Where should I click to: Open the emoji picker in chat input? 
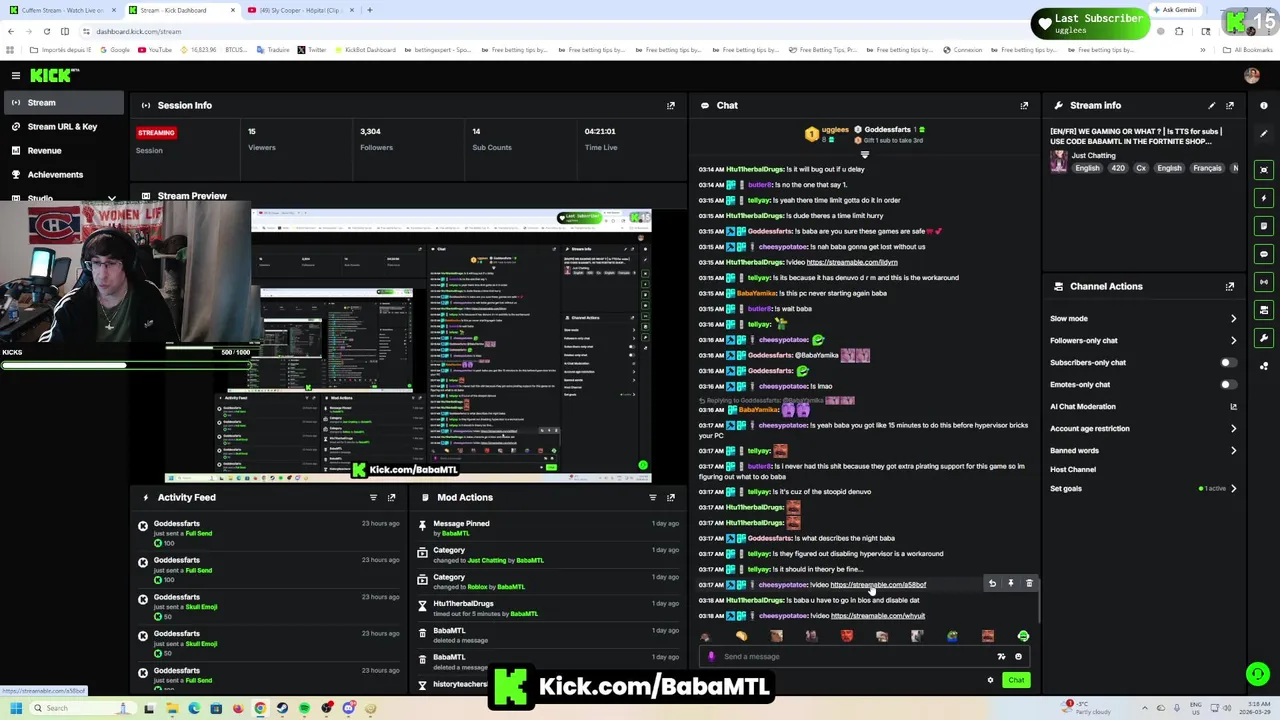click(1018, 657)
